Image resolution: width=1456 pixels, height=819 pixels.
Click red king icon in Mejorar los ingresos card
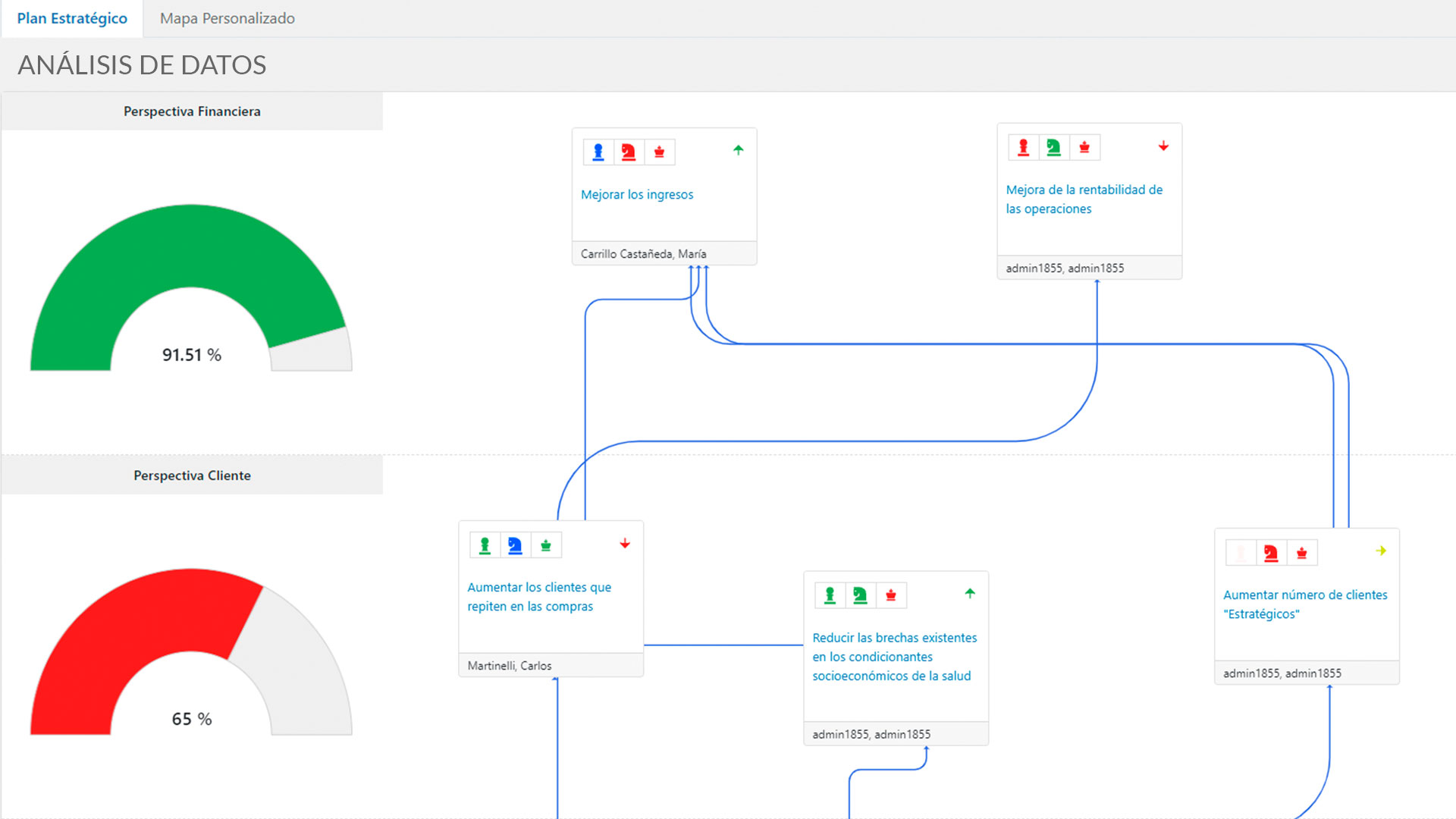(659, 152)
